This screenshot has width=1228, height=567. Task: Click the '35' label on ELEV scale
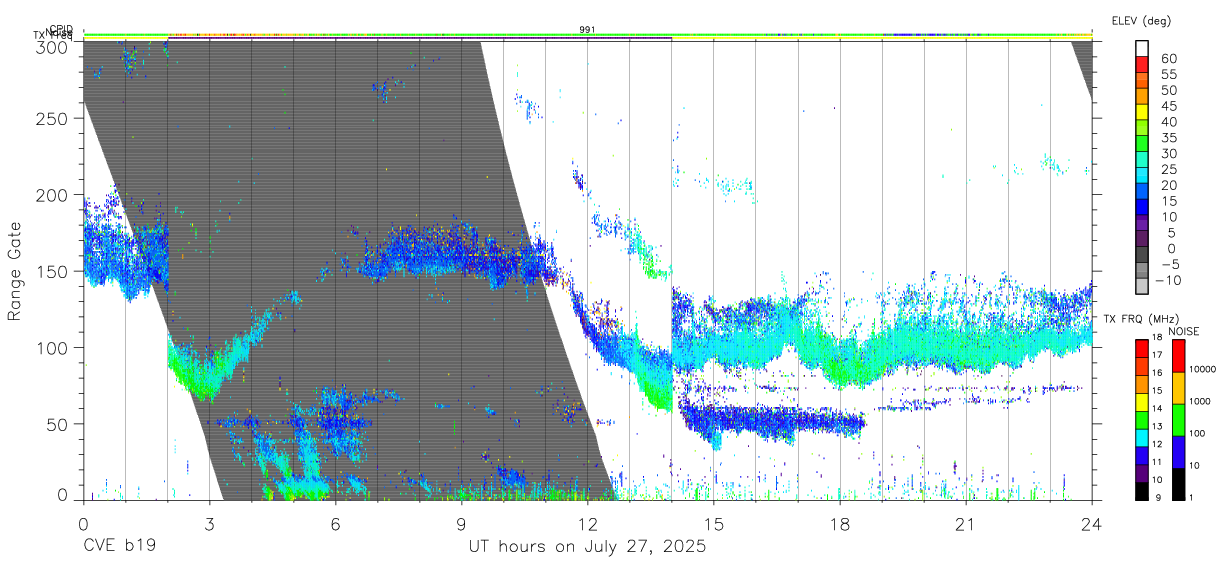point(1167,137)
